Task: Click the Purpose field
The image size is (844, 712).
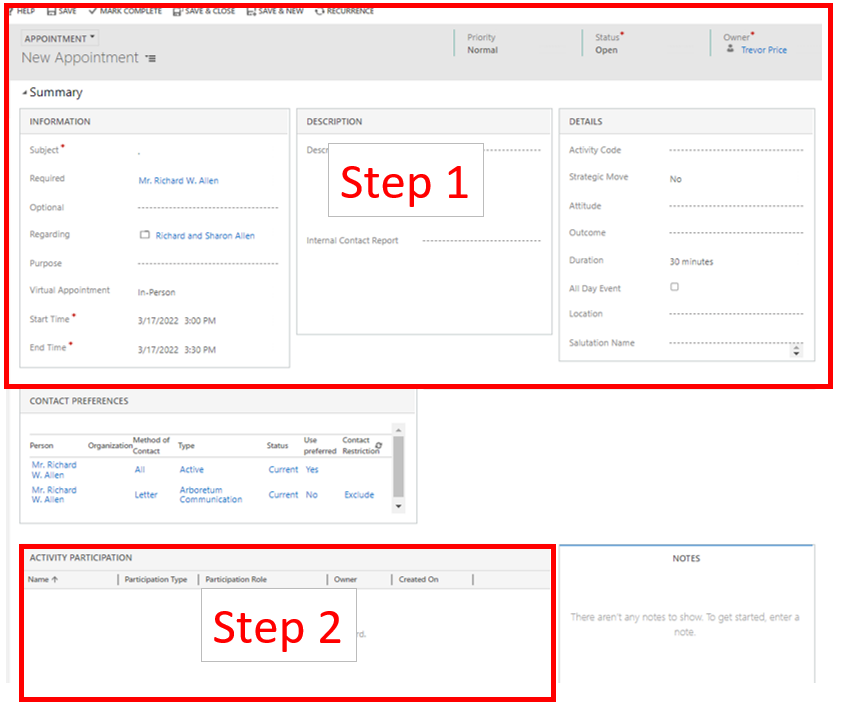Action: click(208, 264)
